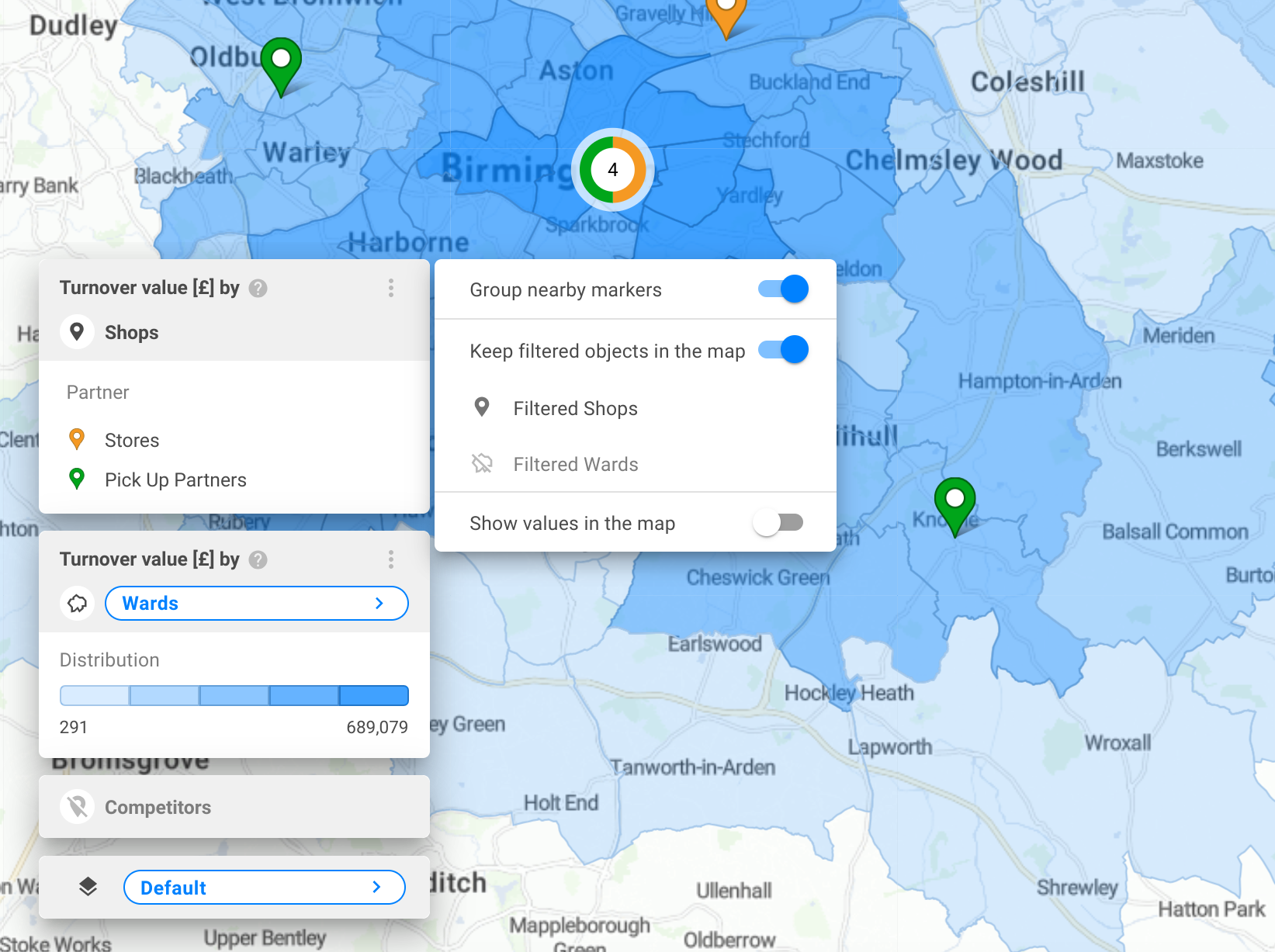Click the layers stack icon
1275x952 pixels.
(88, 887)
